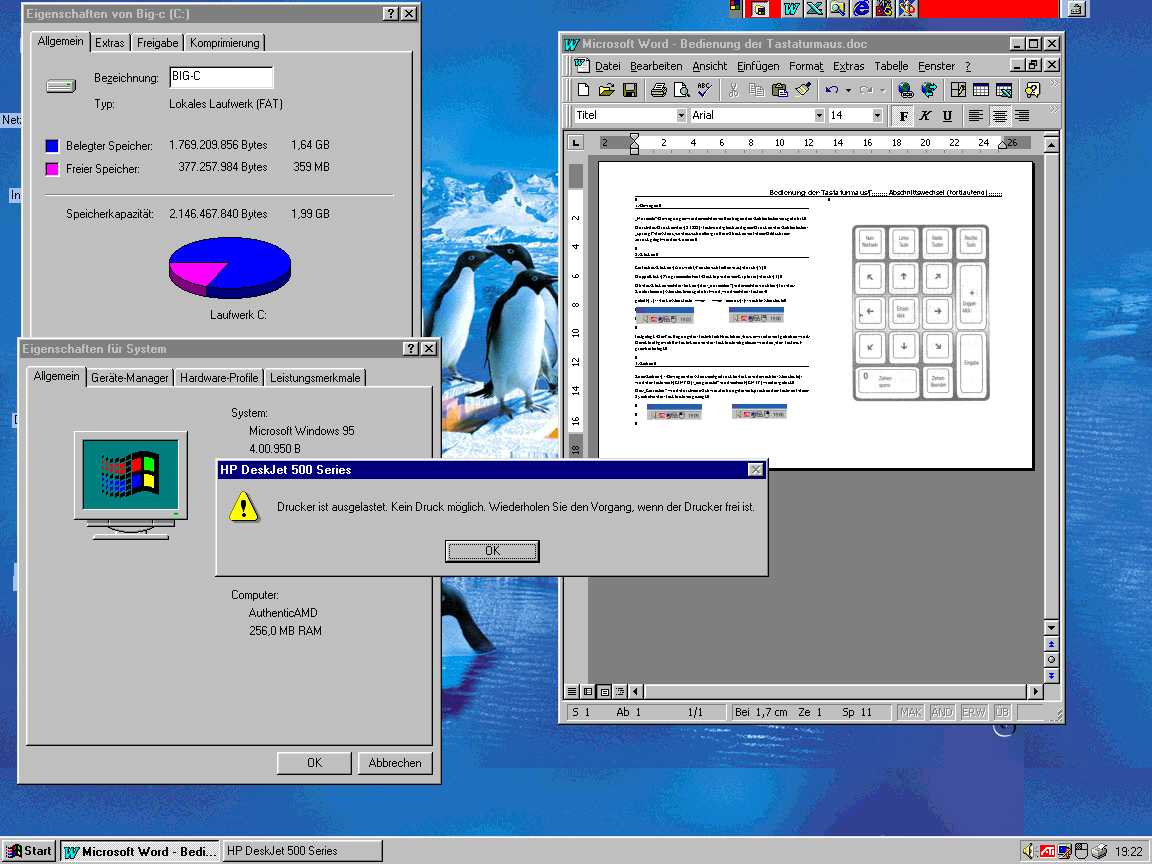Toggle ÄND track changes in status bar
The image size is (1152, 864).
pyautogui.click(x=942, y=712)
